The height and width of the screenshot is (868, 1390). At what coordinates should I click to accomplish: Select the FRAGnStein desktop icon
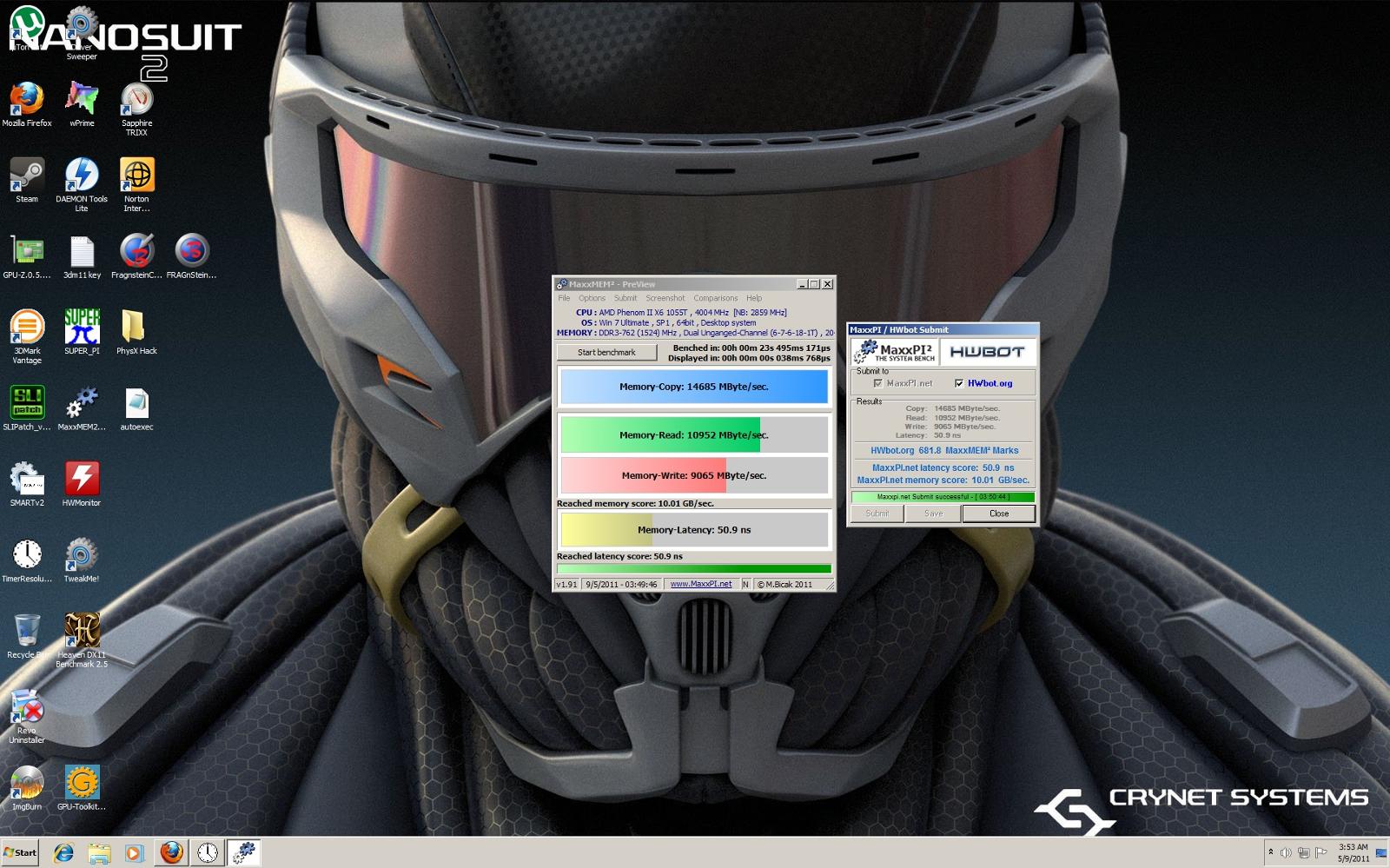[x=191, y=256]
